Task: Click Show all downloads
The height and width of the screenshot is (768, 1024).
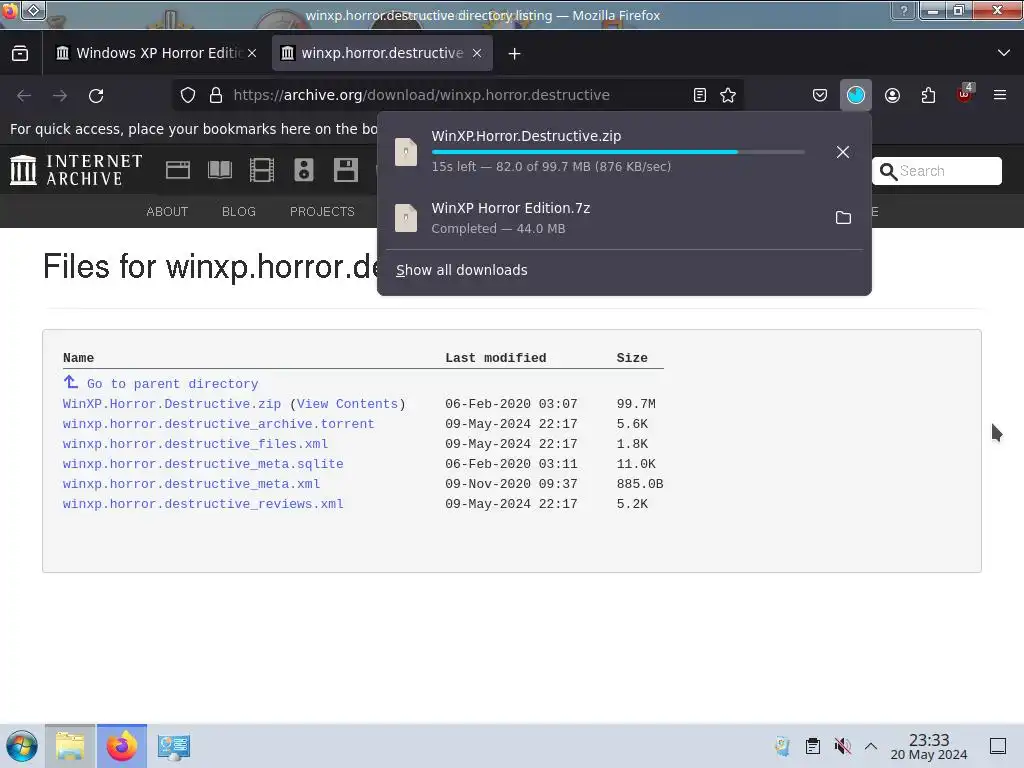Action: pyautogui.click(x=462, y=270)
